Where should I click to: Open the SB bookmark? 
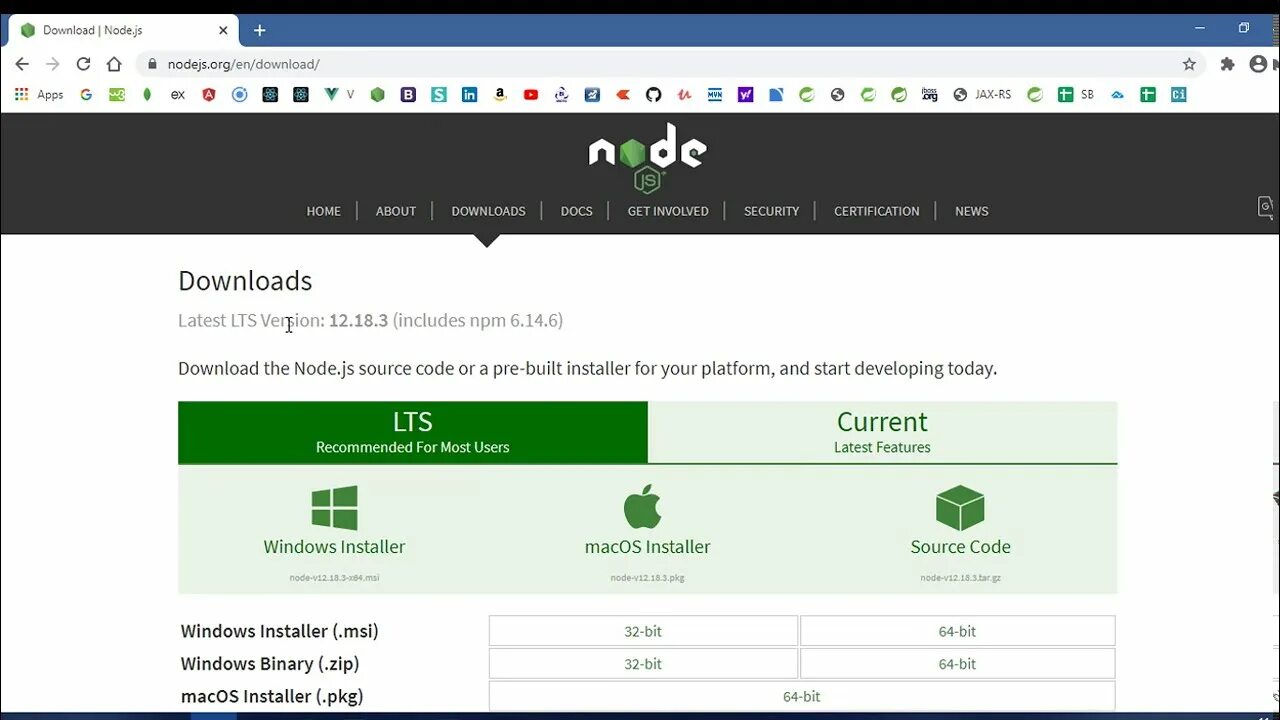point(1076,95)
